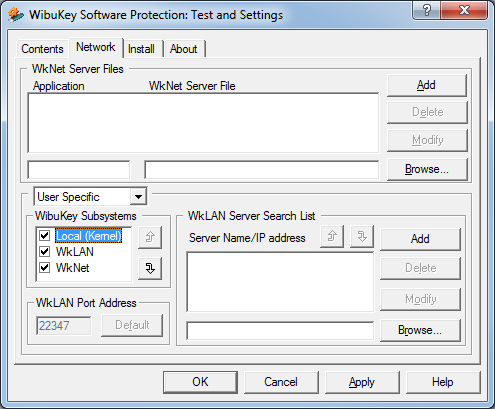The image size is (495, 409).
Task: Move server up in WkLAN search list
Action: (x=332, y=236)
